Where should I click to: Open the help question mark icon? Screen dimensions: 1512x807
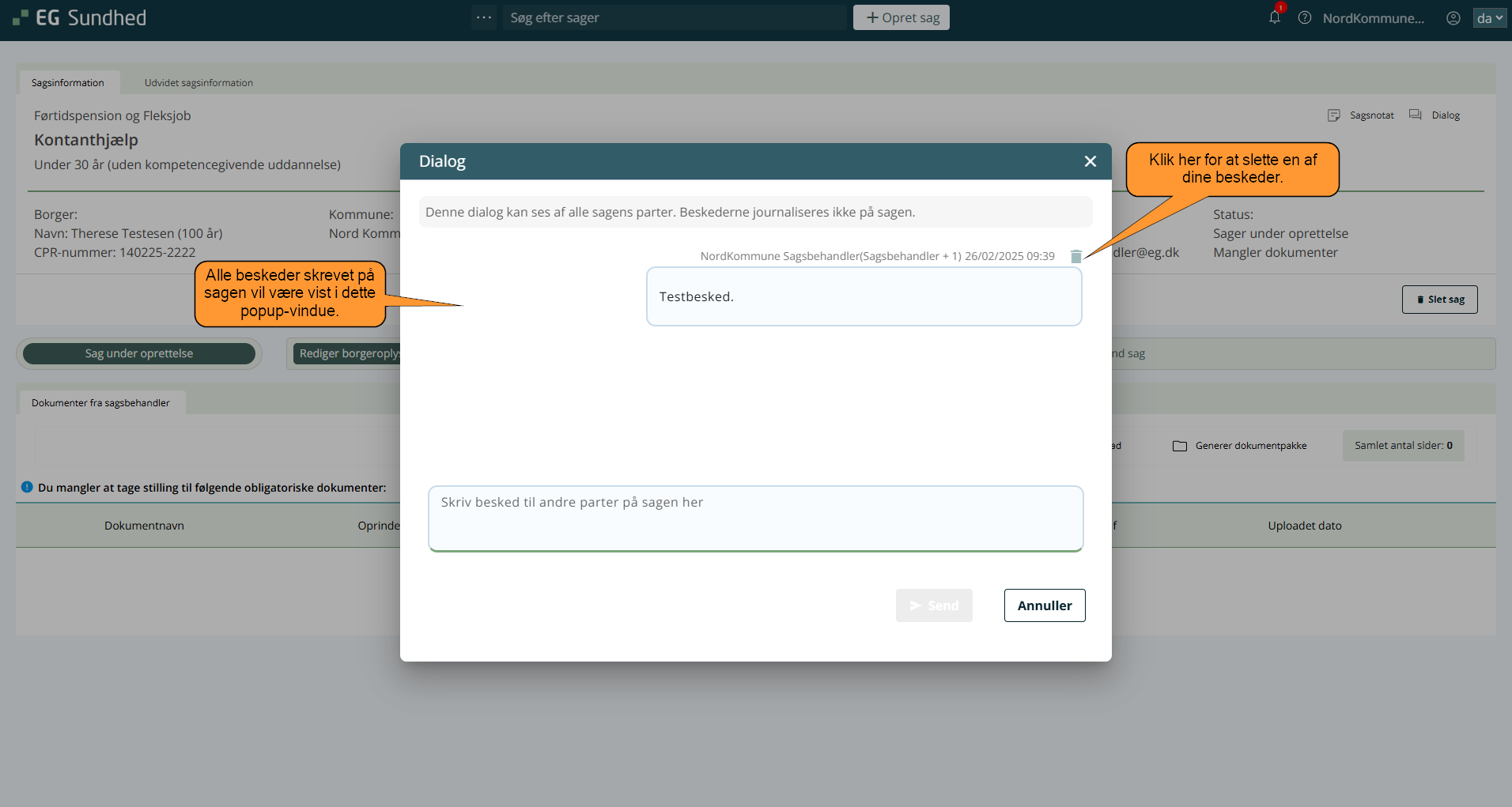pos(1304,17)
